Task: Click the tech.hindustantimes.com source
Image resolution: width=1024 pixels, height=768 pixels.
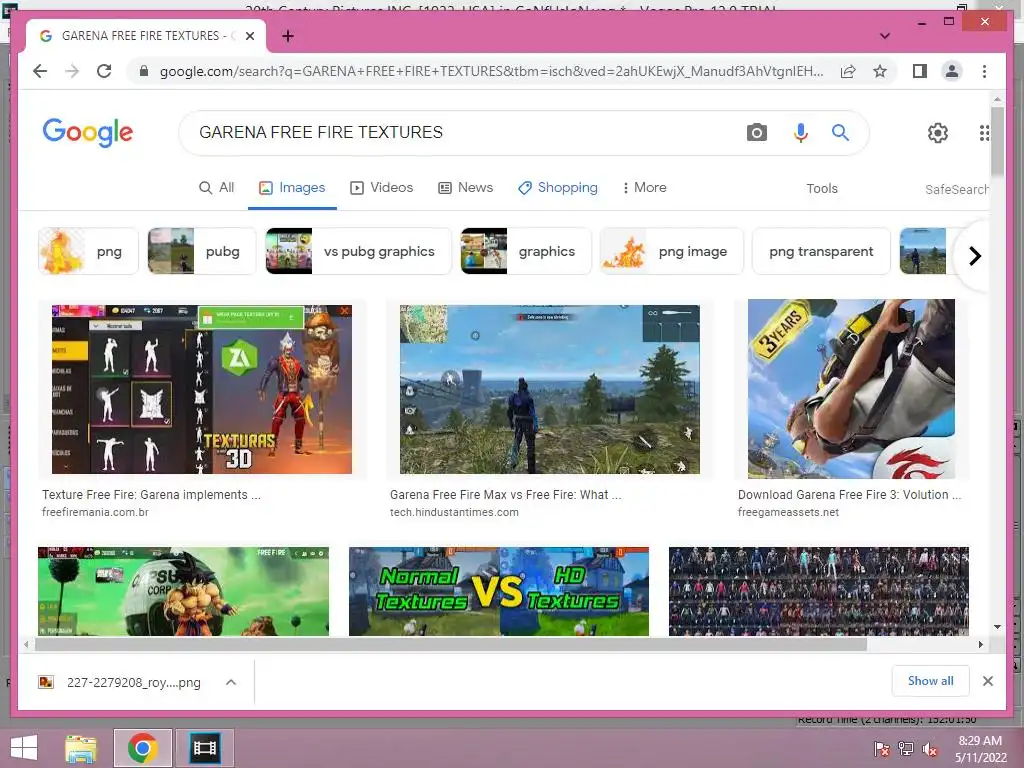Action: click(455, 513)
